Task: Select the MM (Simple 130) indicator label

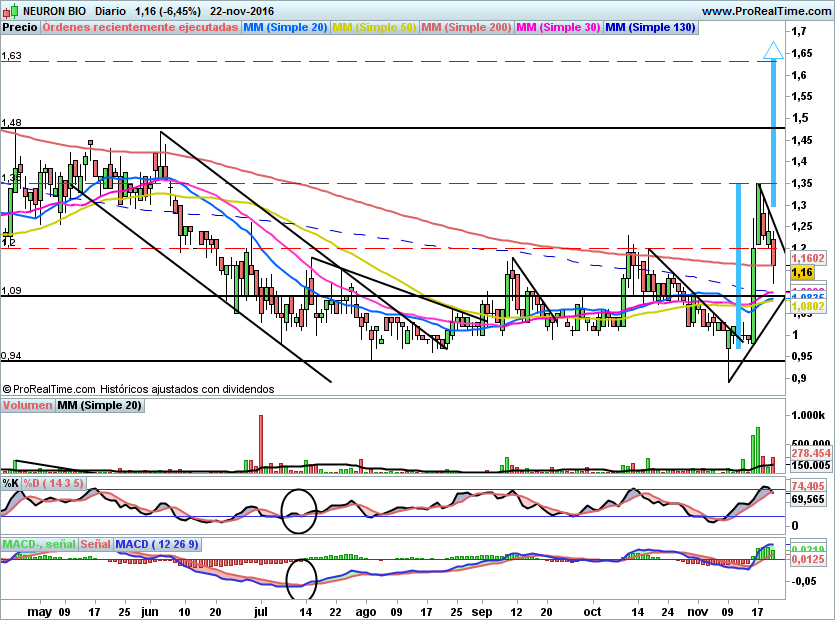Action: [650, 28]
